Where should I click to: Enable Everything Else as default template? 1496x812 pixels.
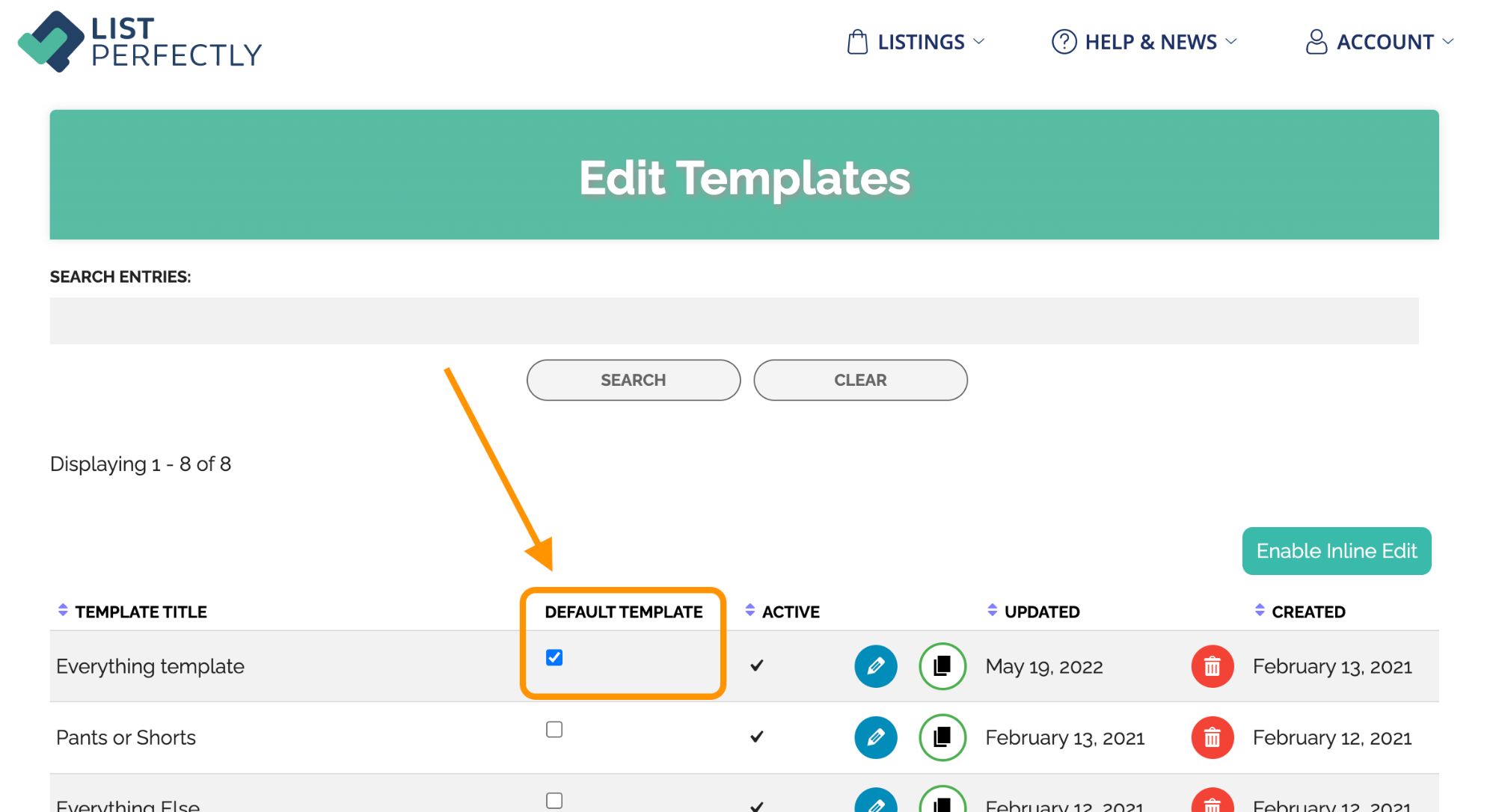554,800
